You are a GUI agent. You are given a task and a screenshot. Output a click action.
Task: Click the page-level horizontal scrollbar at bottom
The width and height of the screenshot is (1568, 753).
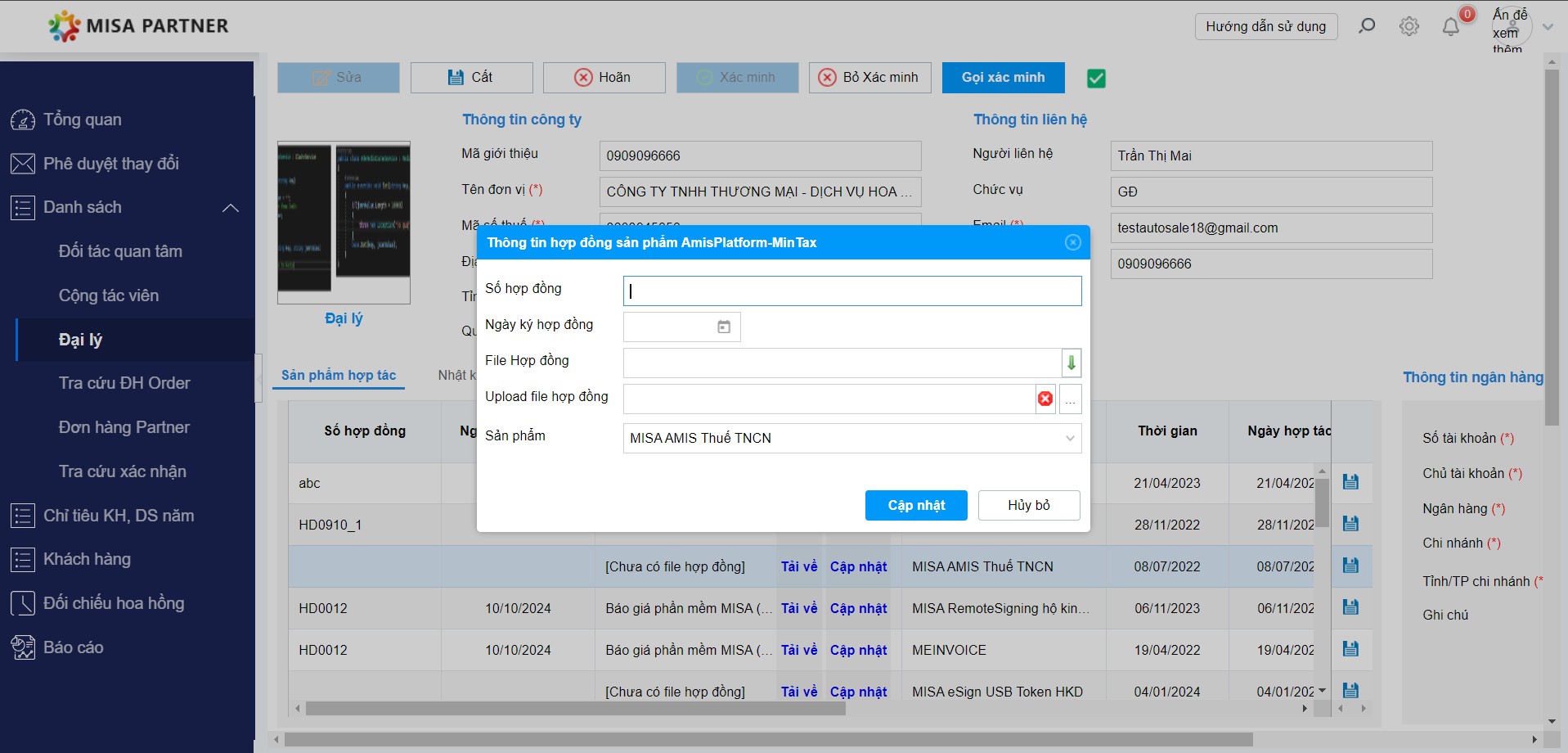pos(768,740)
